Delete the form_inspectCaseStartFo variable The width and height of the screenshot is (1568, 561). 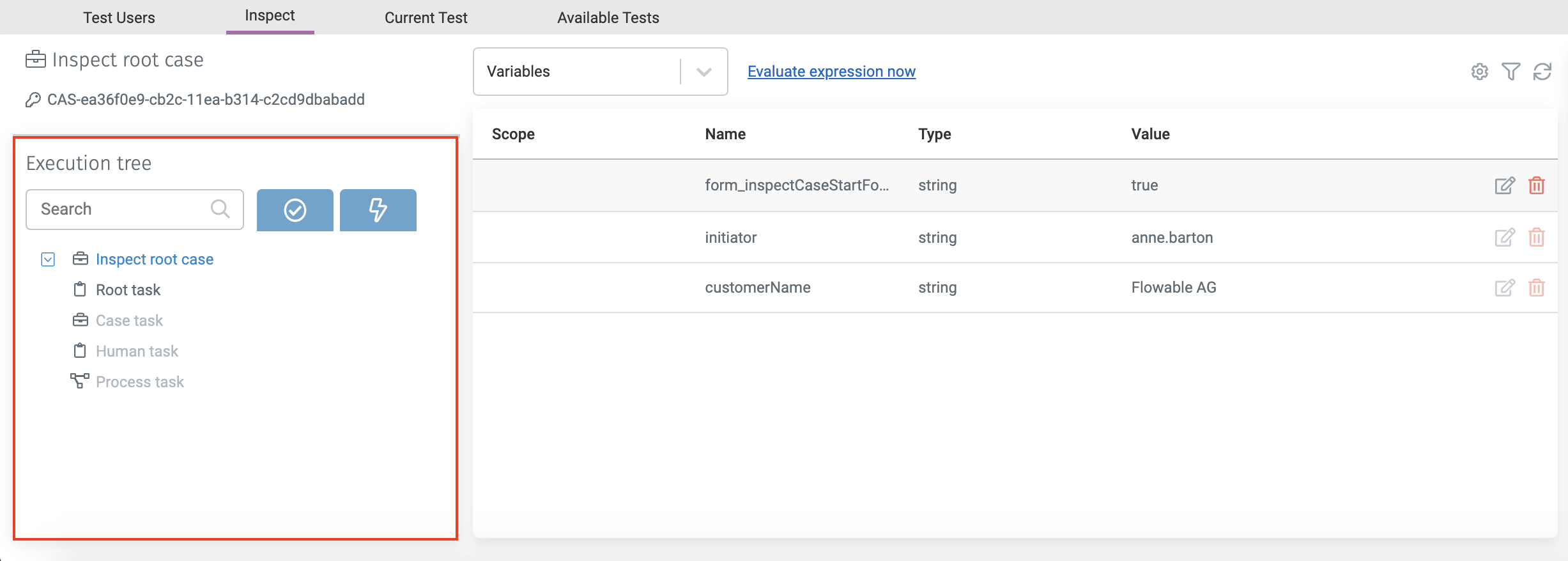pyautogui.click(x=1536, y=185)
